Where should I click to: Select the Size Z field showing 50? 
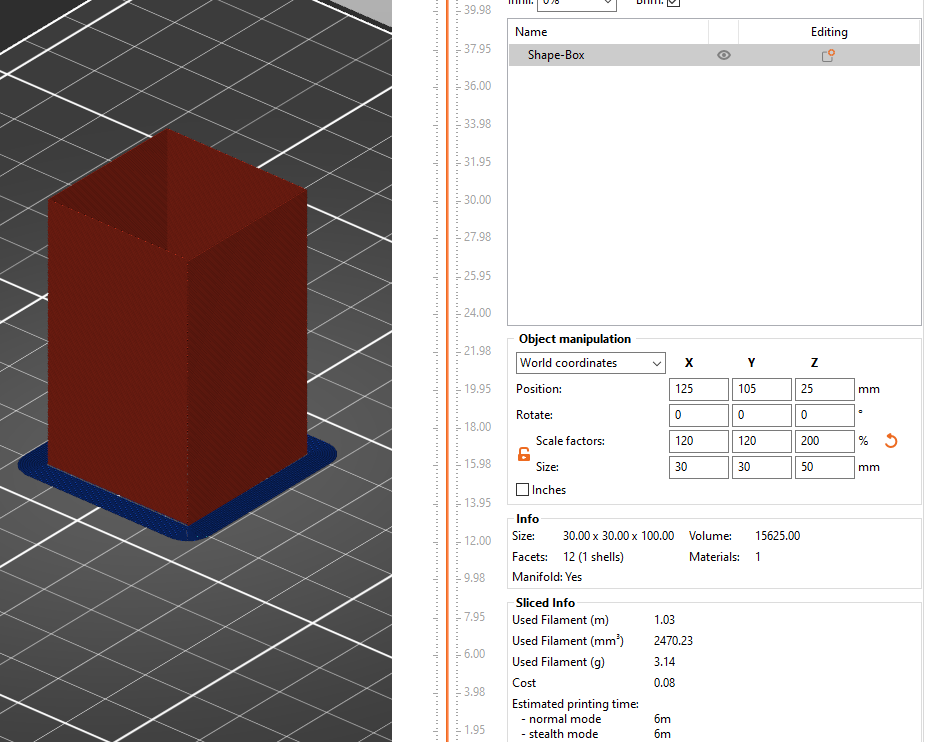[x=824, y=467]
